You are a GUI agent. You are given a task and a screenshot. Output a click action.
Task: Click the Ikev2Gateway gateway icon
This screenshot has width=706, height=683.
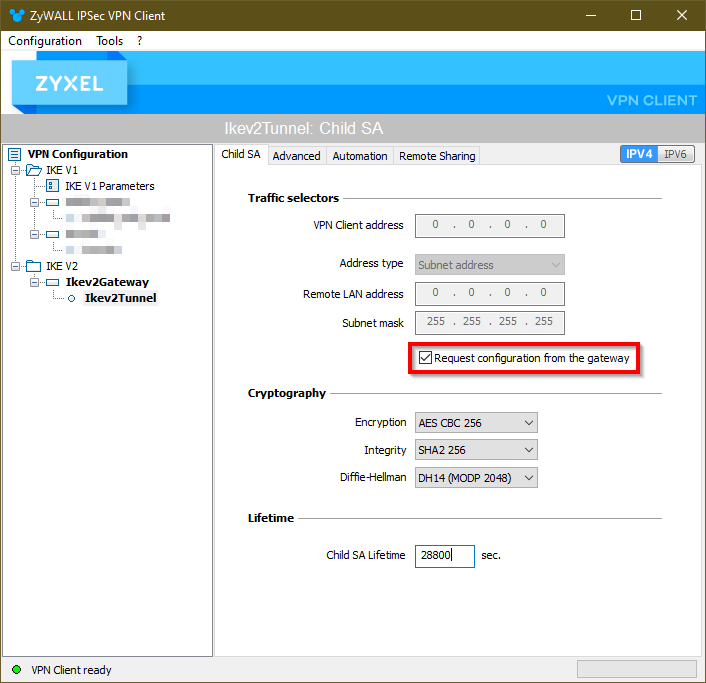pyautogui.click(x=52, y=282)
